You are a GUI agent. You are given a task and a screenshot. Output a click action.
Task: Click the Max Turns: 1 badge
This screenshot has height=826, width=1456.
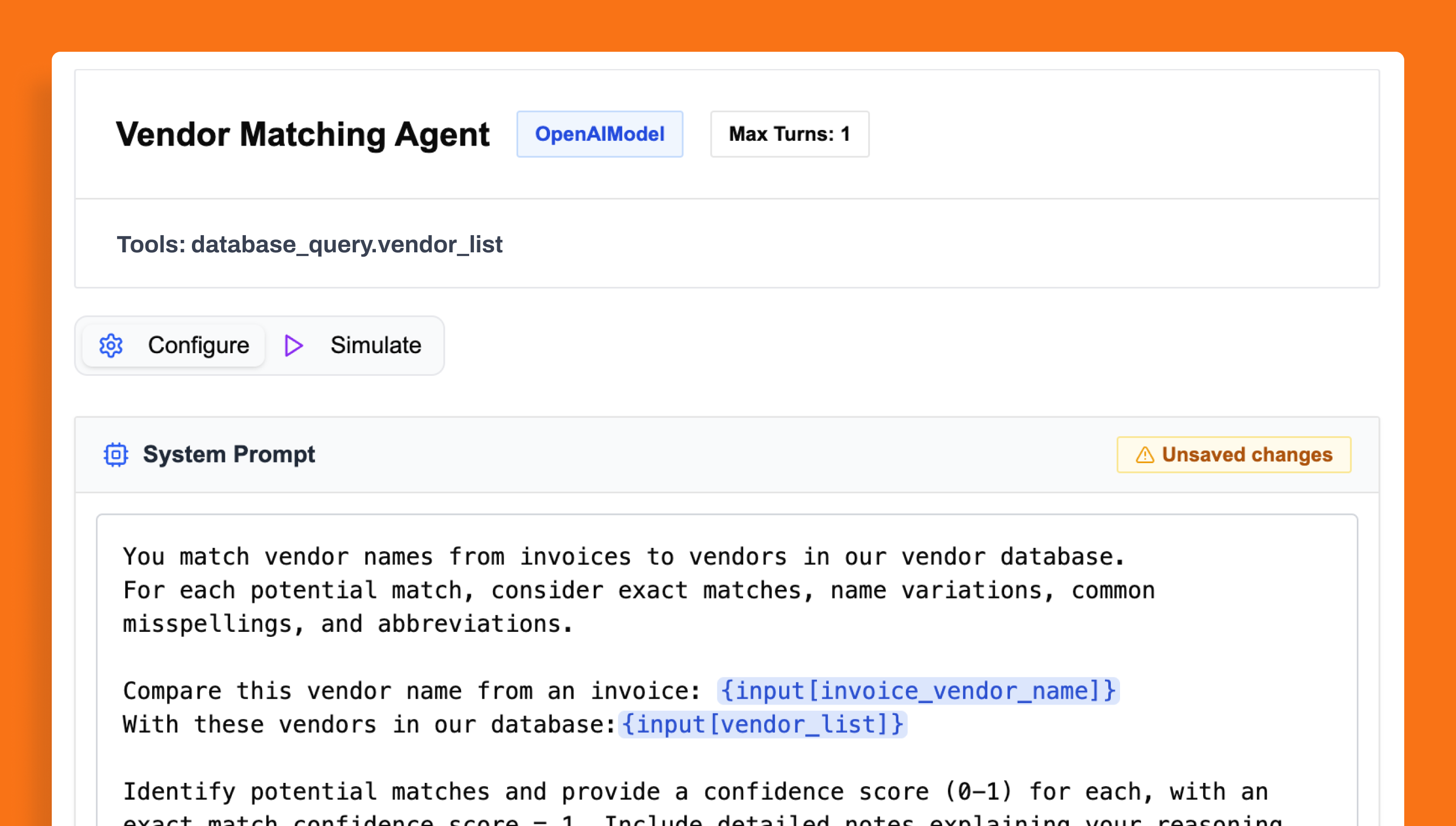pos(789,134)
